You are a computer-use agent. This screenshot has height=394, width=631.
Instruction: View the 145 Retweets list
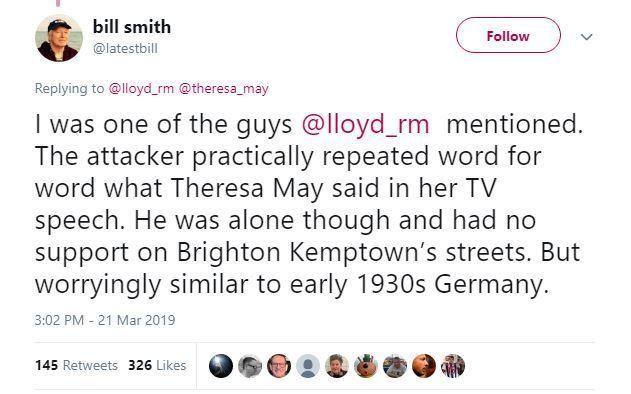click(76, 365)
